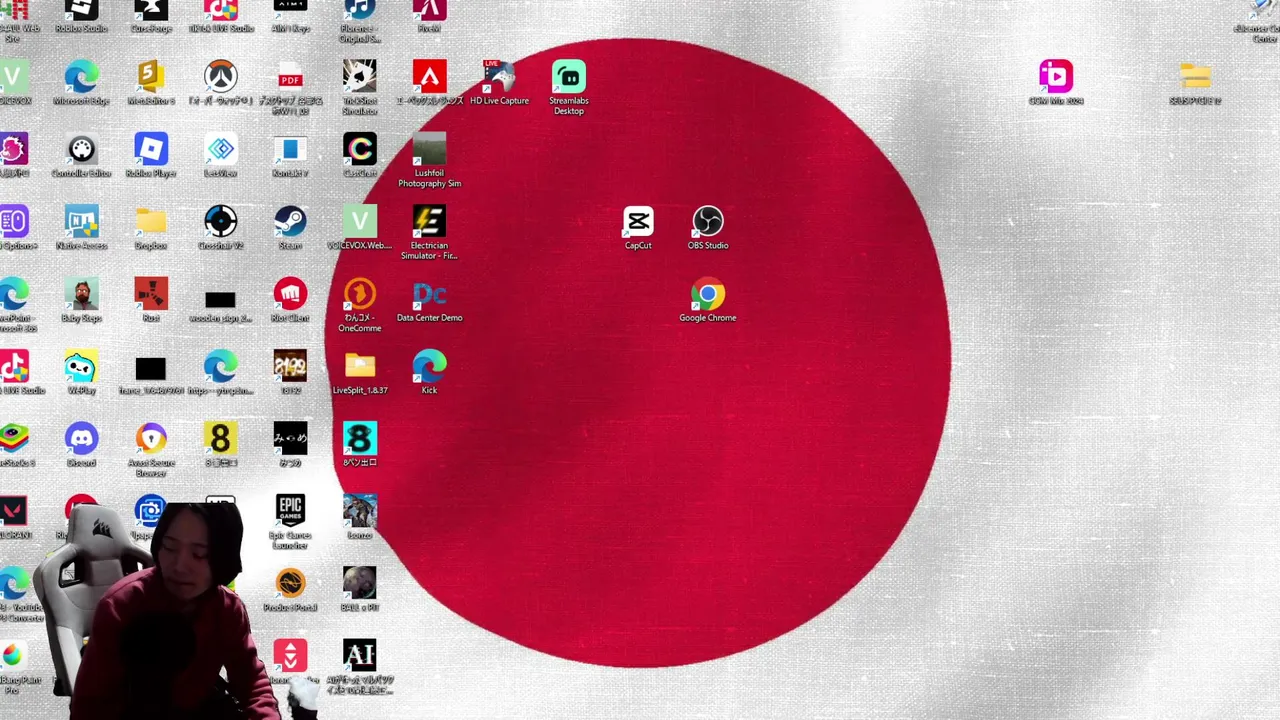Open Google Chrome desktop shortcut
This screenshot has width=1280, height=720.
[708, 294]
